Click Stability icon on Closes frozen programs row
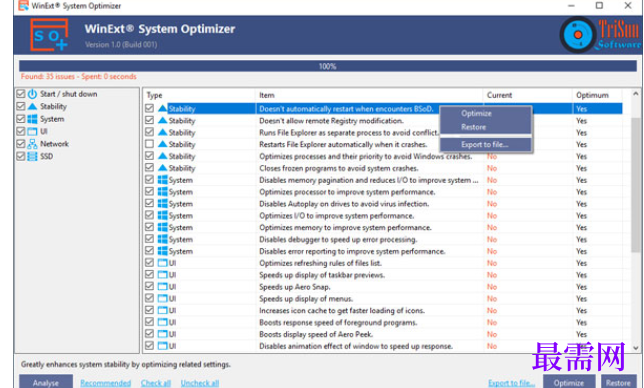644x388 pixels. coord(163,168)
